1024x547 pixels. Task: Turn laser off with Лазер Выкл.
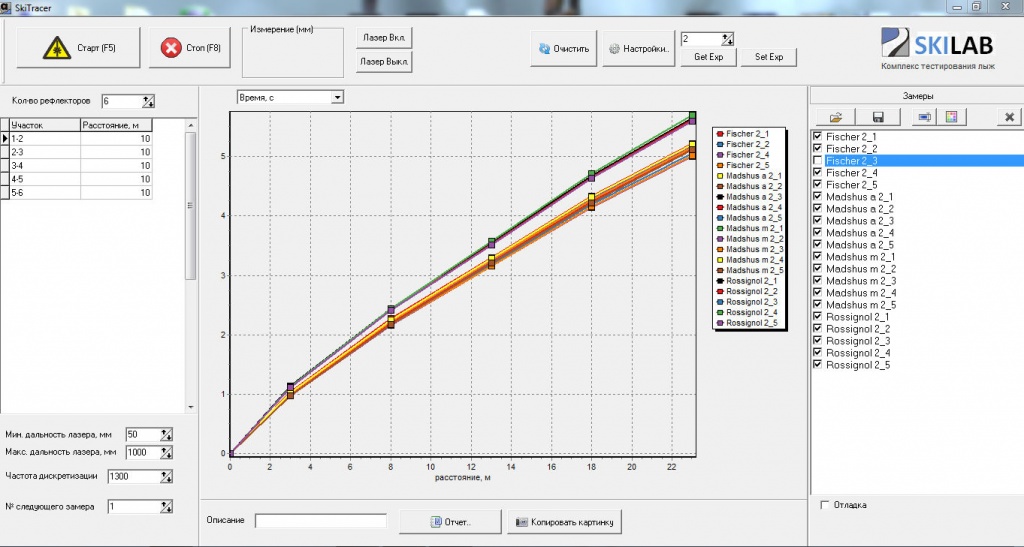(x=384, y=61)
